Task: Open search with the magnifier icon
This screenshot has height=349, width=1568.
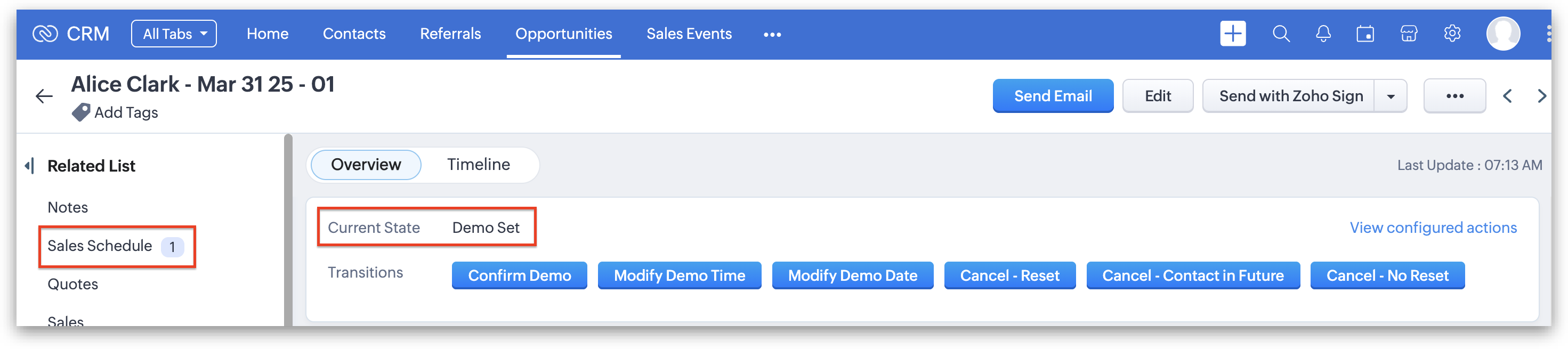Action: pyautogui.click(x=1281, y=34)
